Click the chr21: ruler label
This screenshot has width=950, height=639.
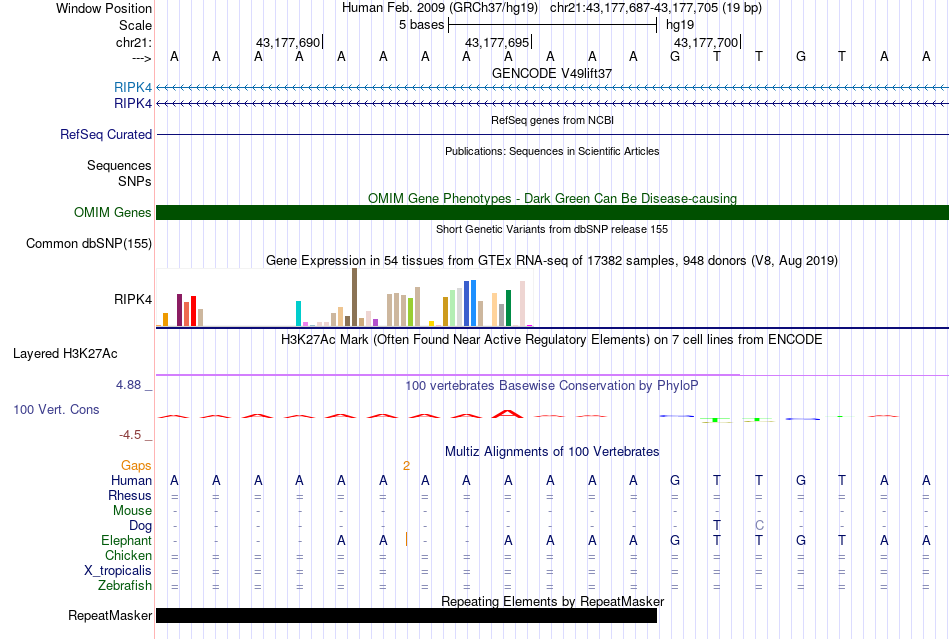coord(133,42)
